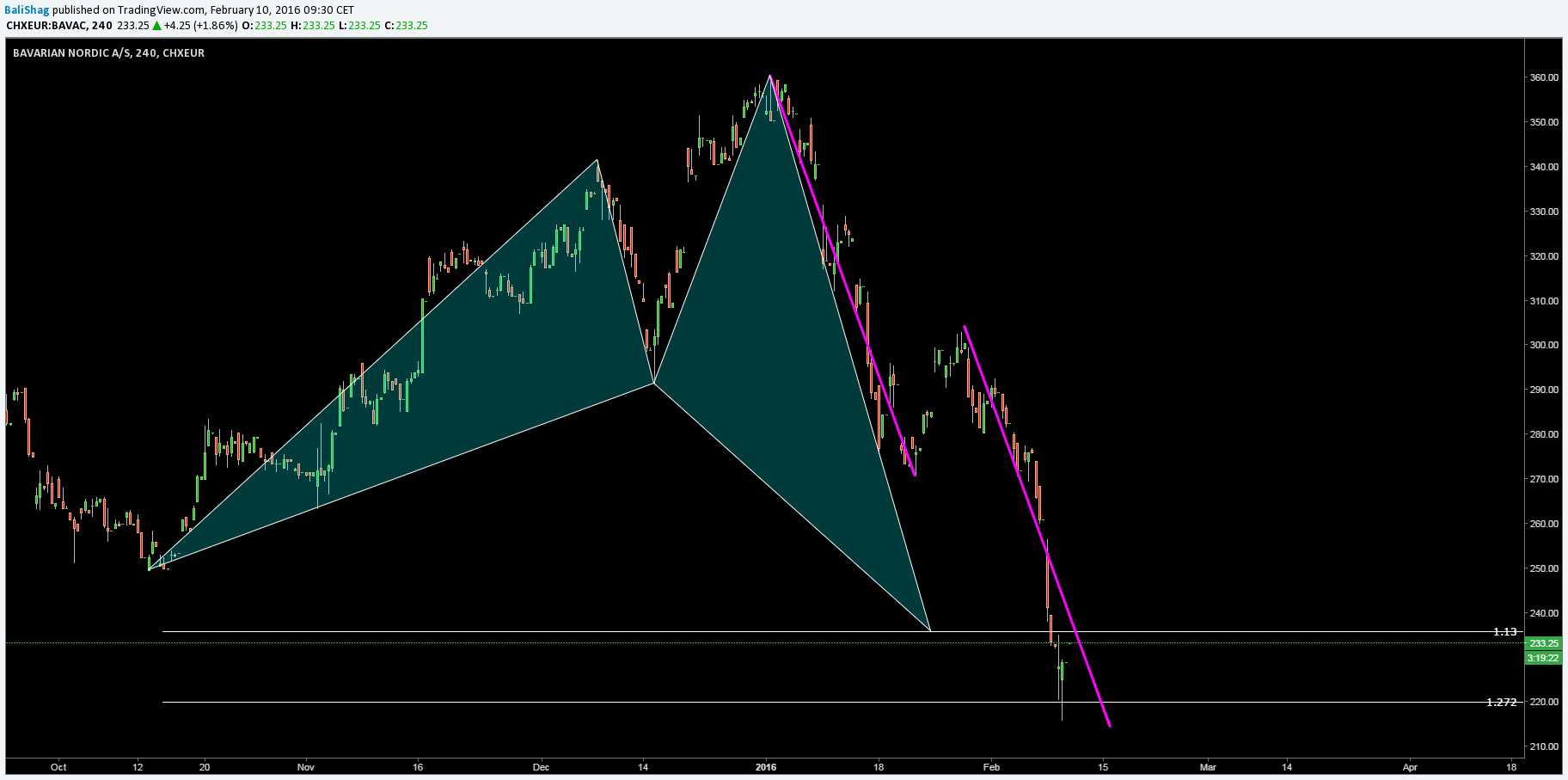Click the 310.00 price axis label
Viewport: 1568px width, 780px height.
1544,301
